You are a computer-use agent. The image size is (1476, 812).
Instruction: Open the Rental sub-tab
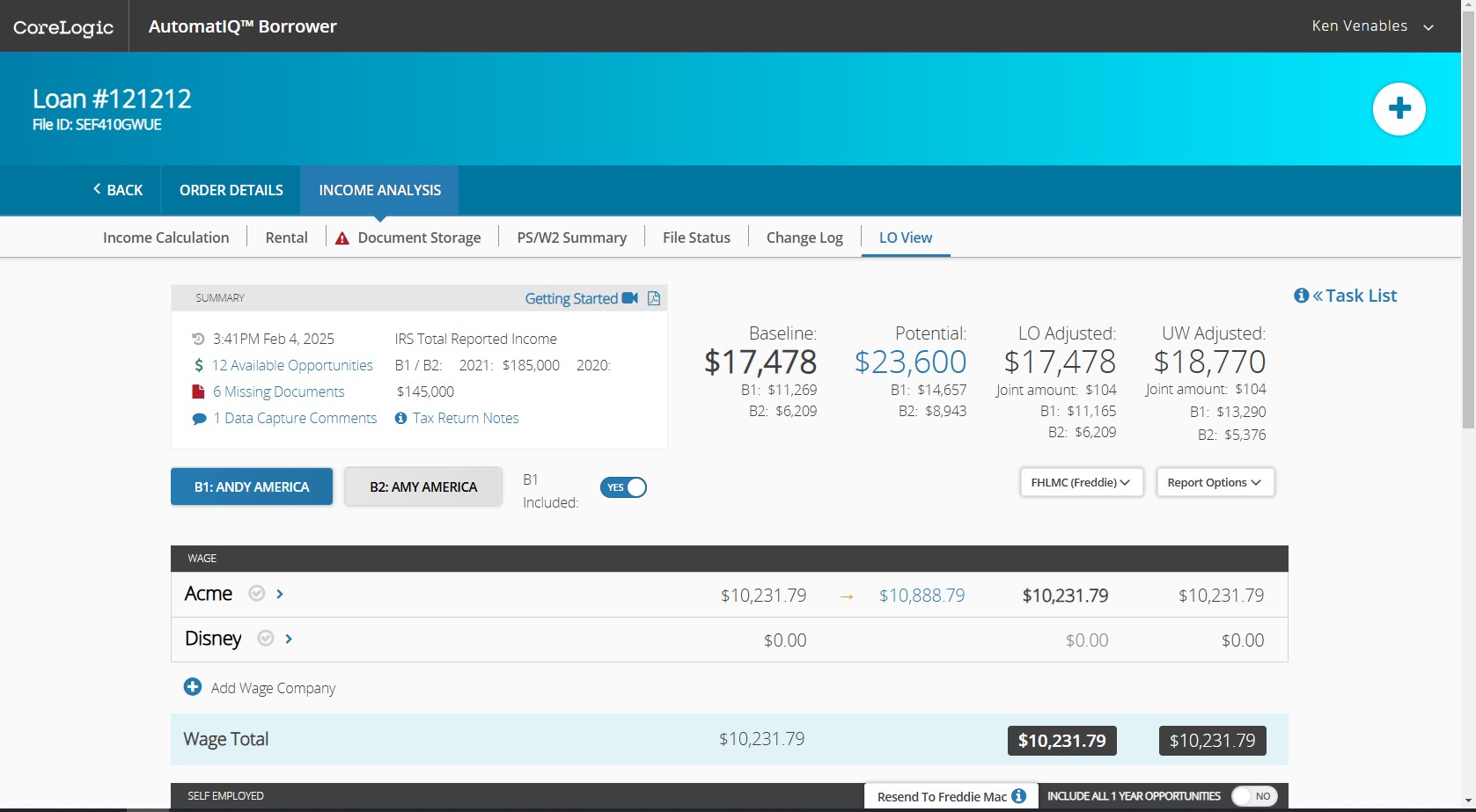click(286, 238)
